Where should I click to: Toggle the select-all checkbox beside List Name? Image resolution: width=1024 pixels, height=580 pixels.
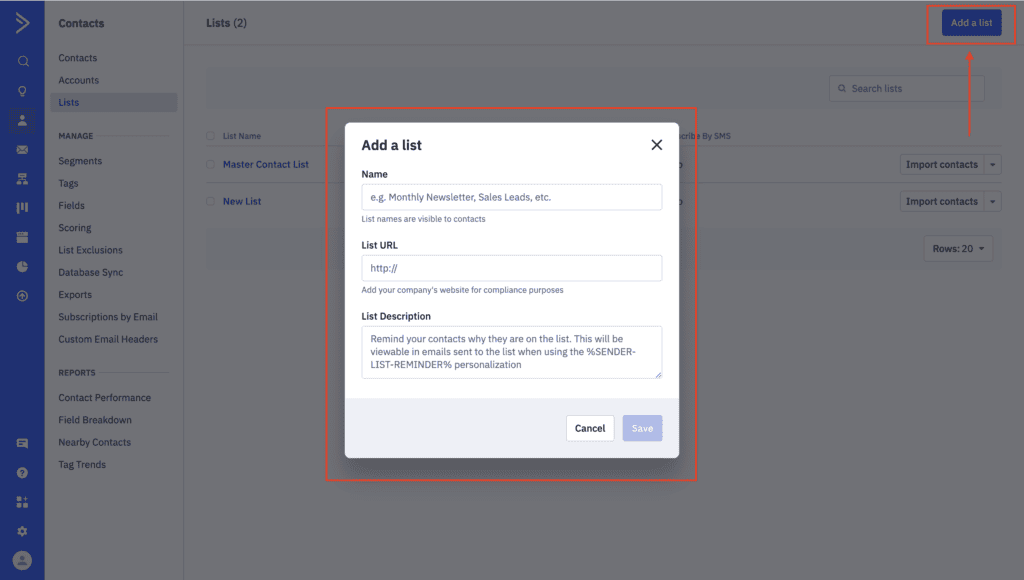(x=210, y=136)
